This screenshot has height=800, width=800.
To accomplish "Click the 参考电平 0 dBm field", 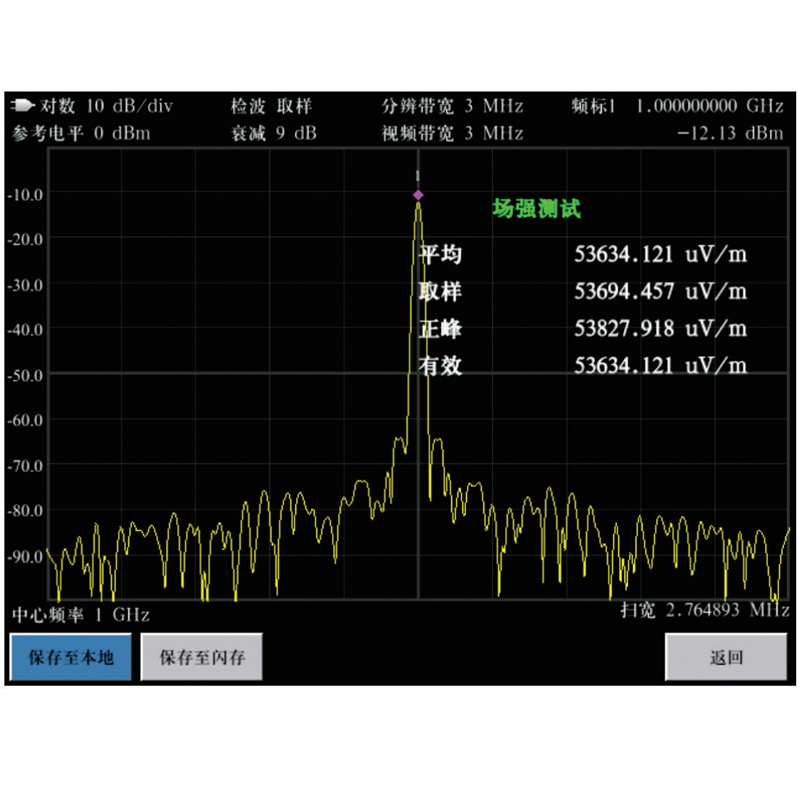I will pos(80,133).
